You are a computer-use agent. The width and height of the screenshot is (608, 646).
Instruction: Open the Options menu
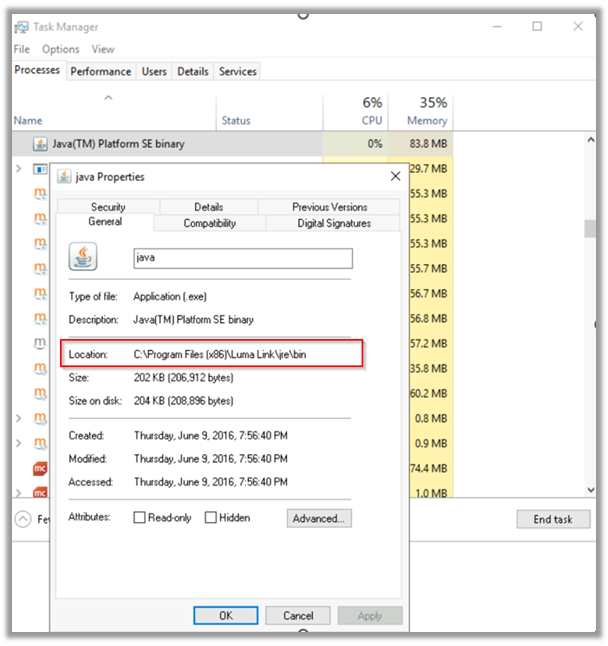click(x=61, y=49)
